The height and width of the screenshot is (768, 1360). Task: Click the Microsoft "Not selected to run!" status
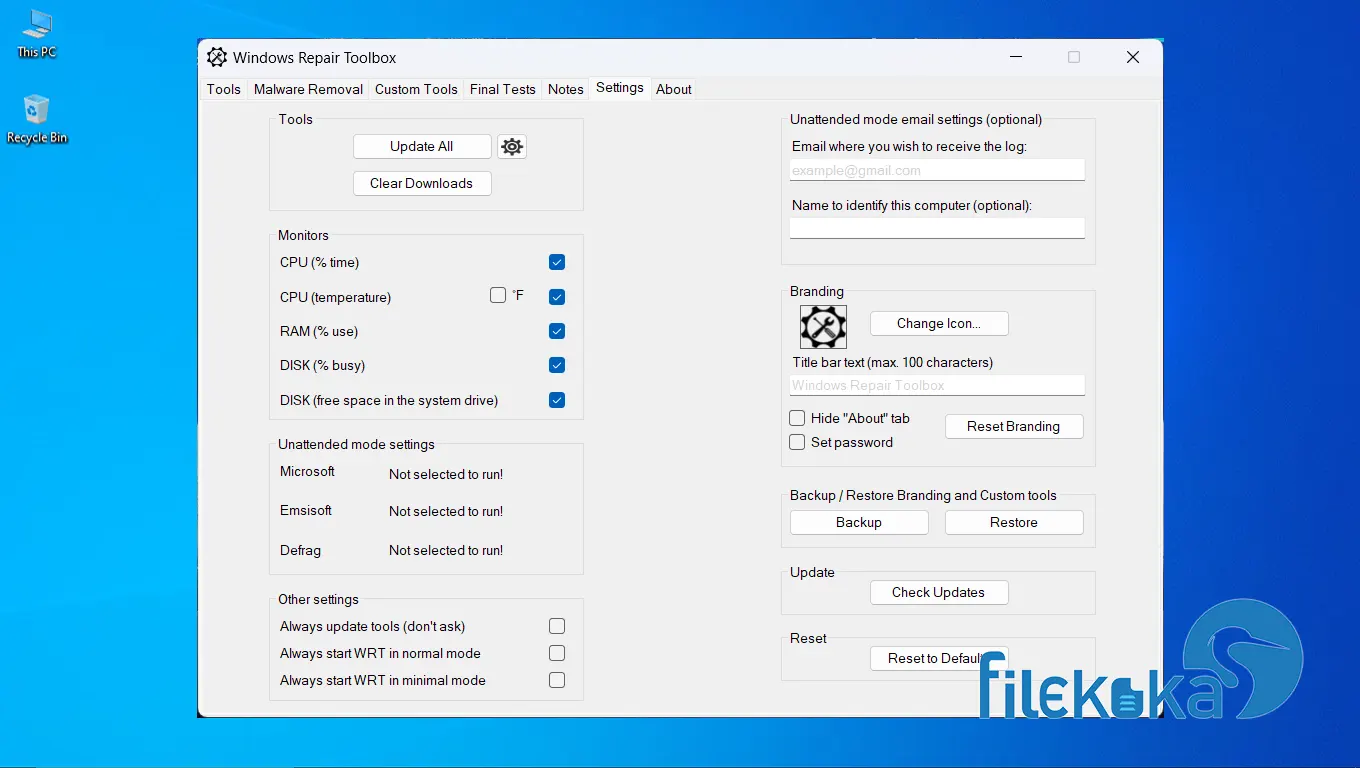tap(446, 474)
